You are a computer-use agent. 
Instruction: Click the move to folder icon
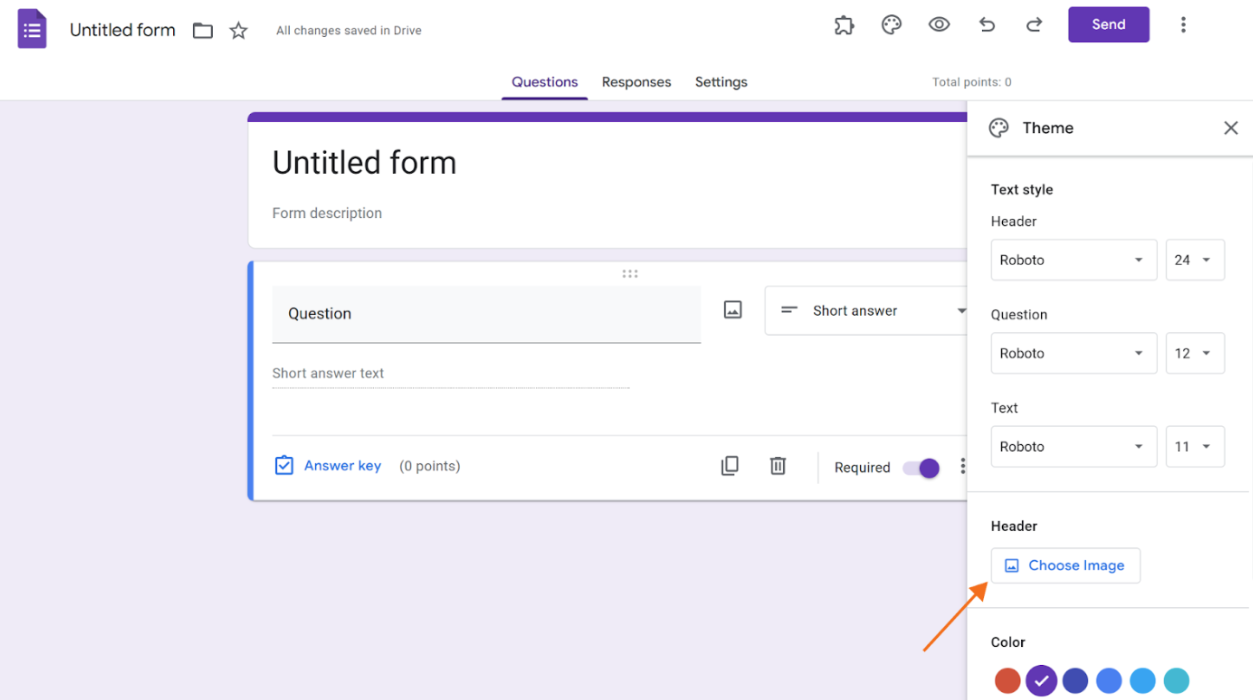[203, 31]
